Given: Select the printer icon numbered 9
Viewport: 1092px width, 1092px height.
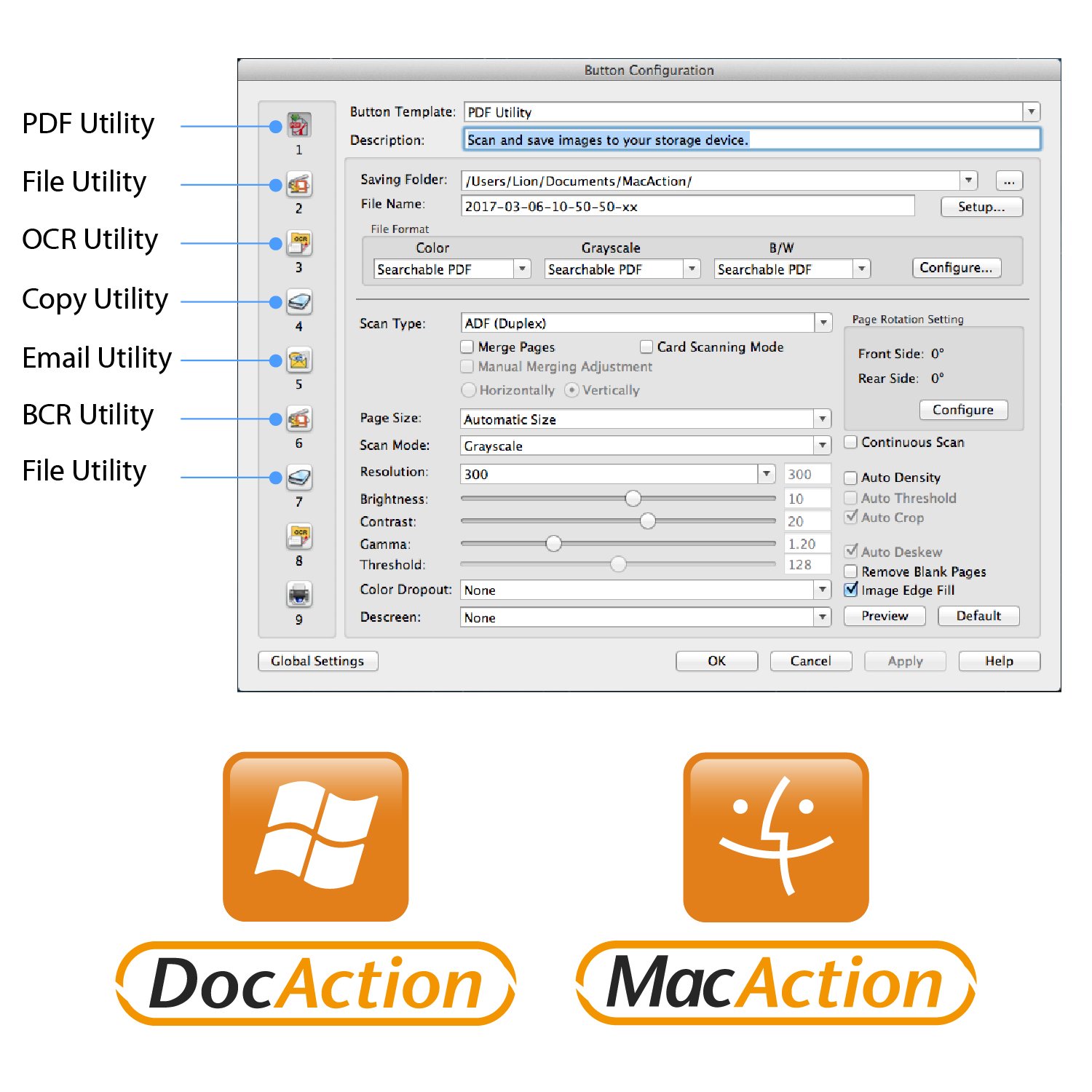Looking at the screenshot, I should pos(298,595).
